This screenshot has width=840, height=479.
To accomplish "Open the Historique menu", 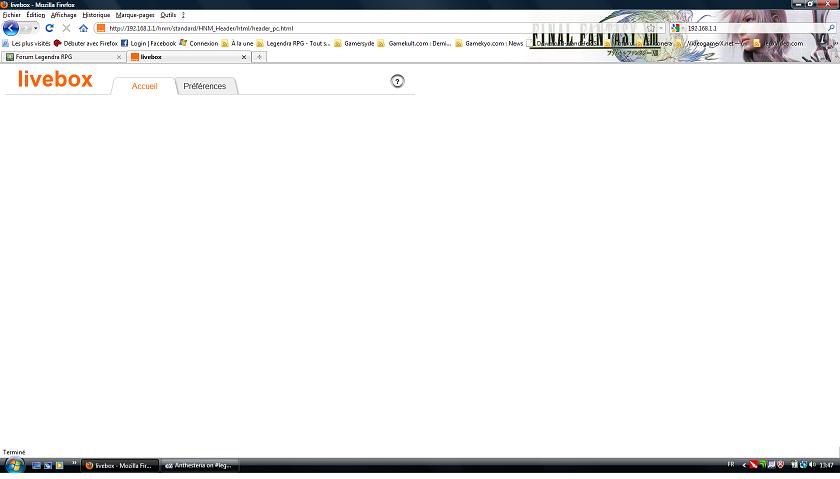I will [96, 15].
